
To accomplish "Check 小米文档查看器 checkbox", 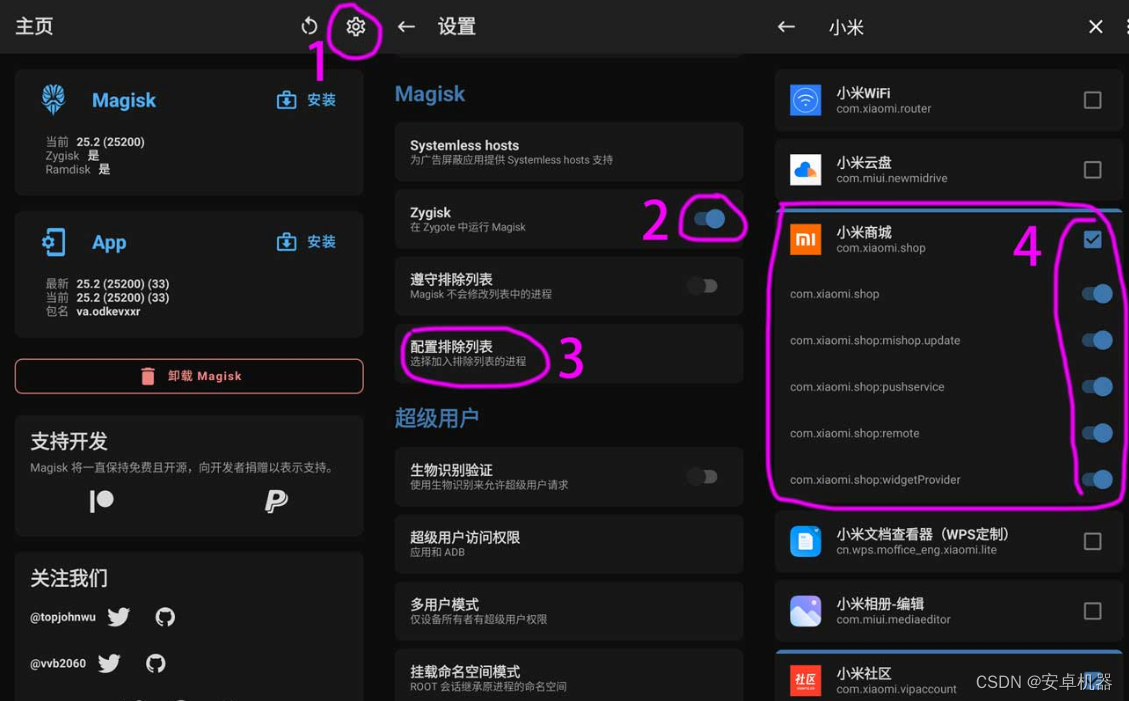I will pos(1092,541).
